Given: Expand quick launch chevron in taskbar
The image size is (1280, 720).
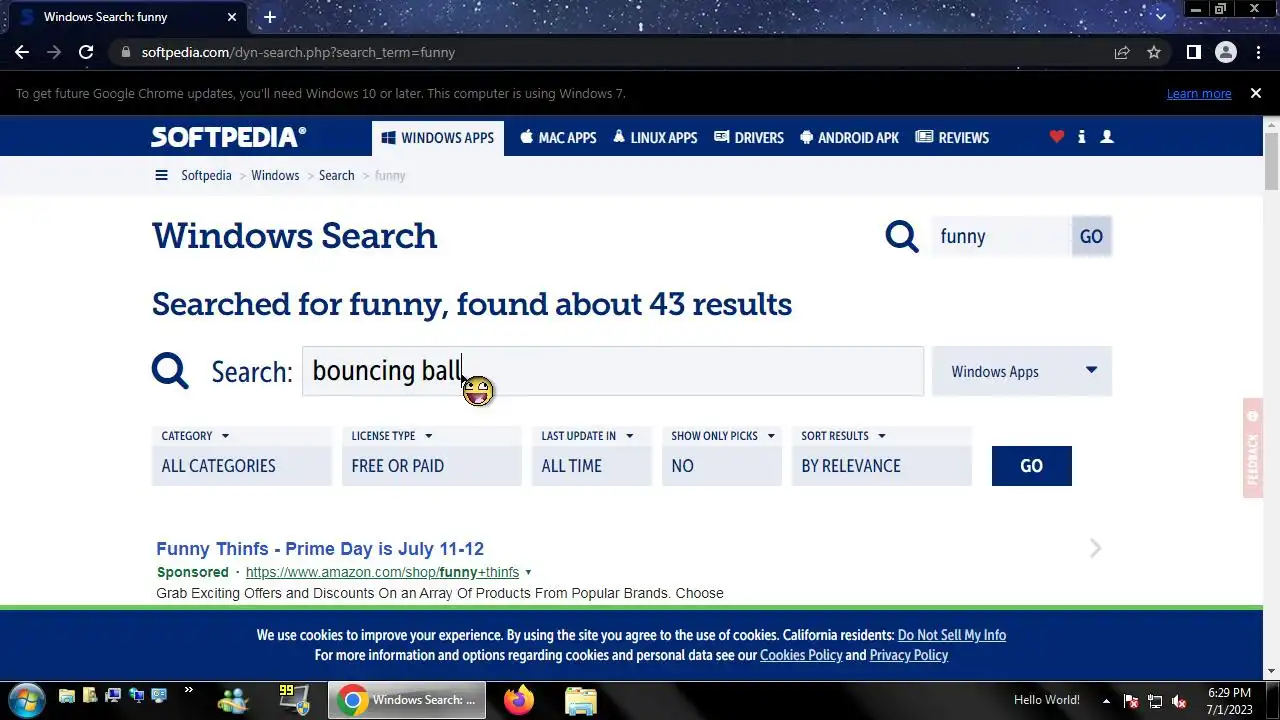Looking at the screenshot, I should tap(188, 691).
